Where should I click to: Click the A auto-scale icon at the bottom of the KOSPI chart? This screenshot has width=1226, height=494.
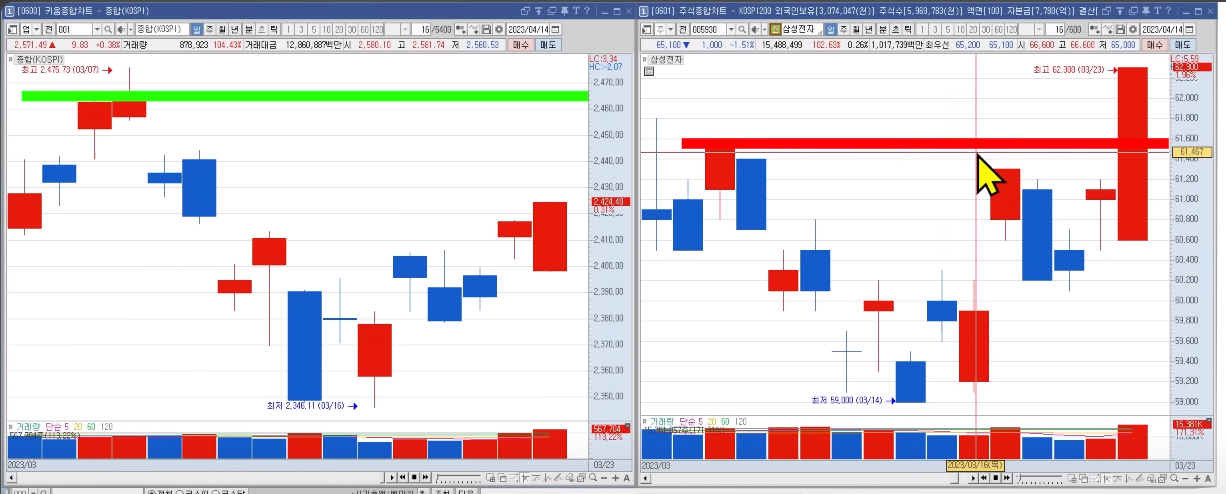(x=626, y=478)
